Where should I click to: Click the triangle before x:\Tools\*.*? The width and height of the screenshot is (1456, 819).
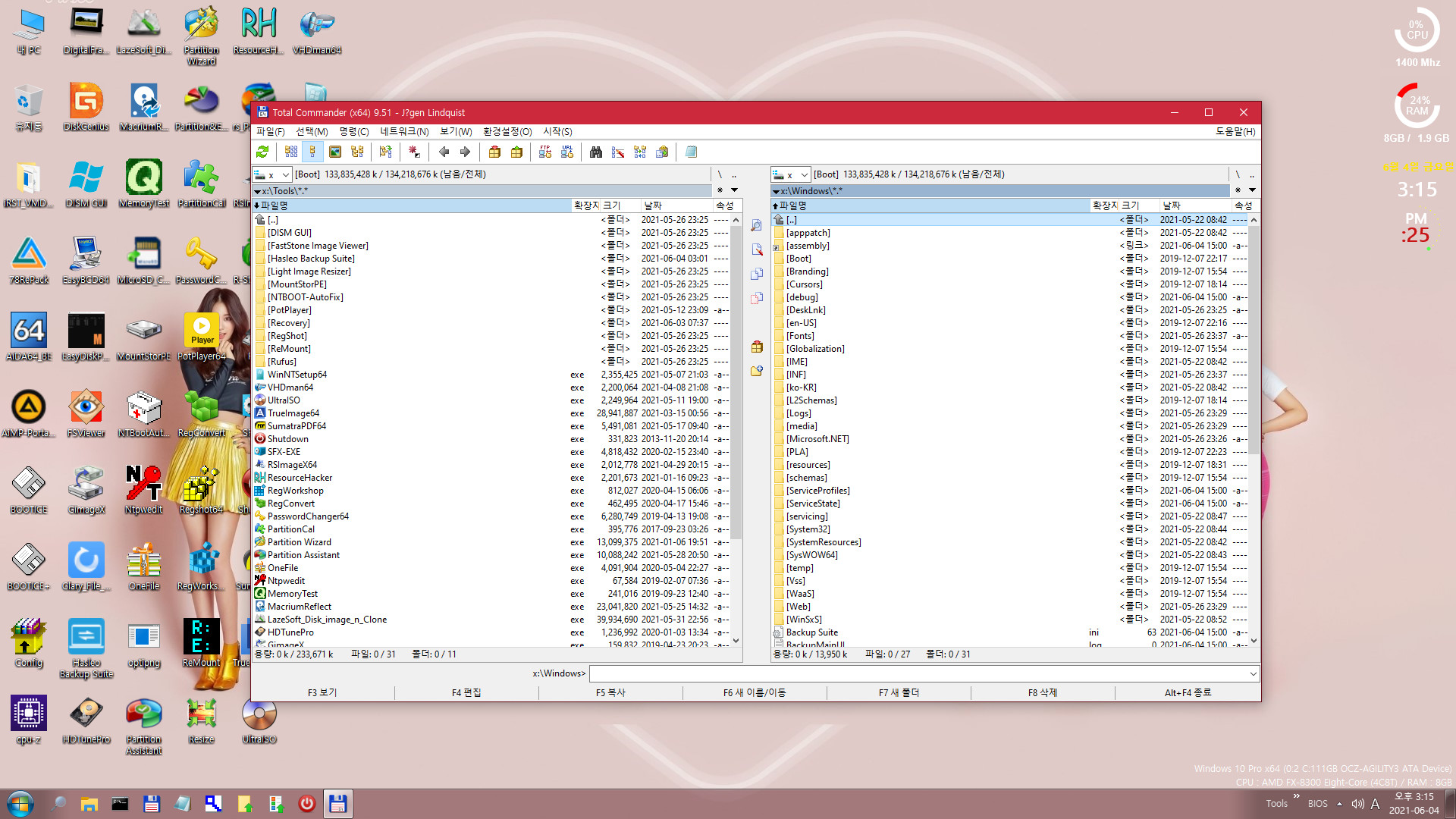(257, 191)
